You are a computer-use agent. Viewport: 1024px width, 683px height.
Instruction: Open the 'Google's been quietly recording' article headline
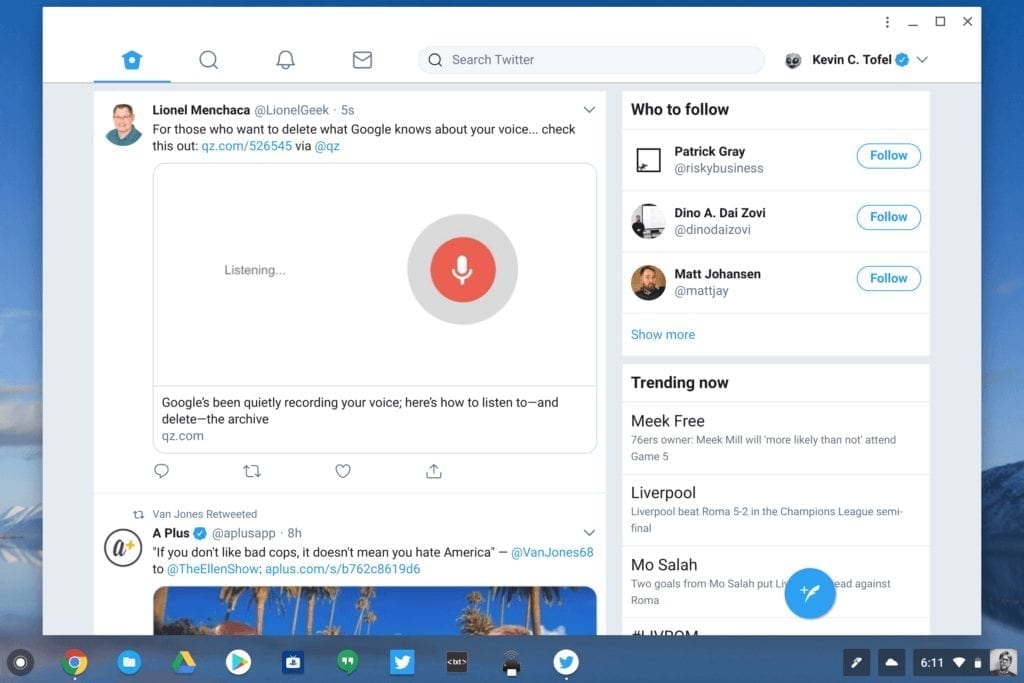[x=360, y=411]
